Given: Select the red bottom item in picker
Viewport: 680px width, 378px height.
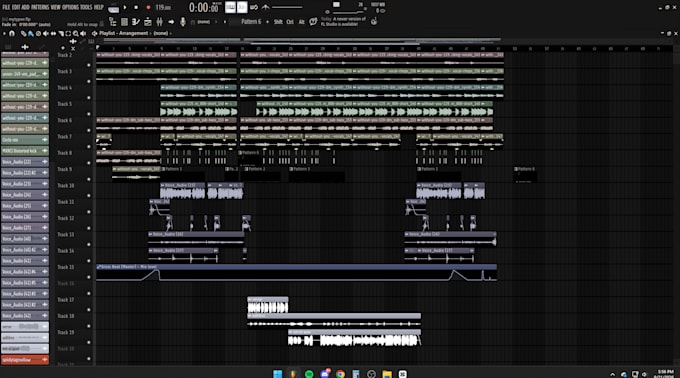Looking at the screenshot, I should click(25, 360).
